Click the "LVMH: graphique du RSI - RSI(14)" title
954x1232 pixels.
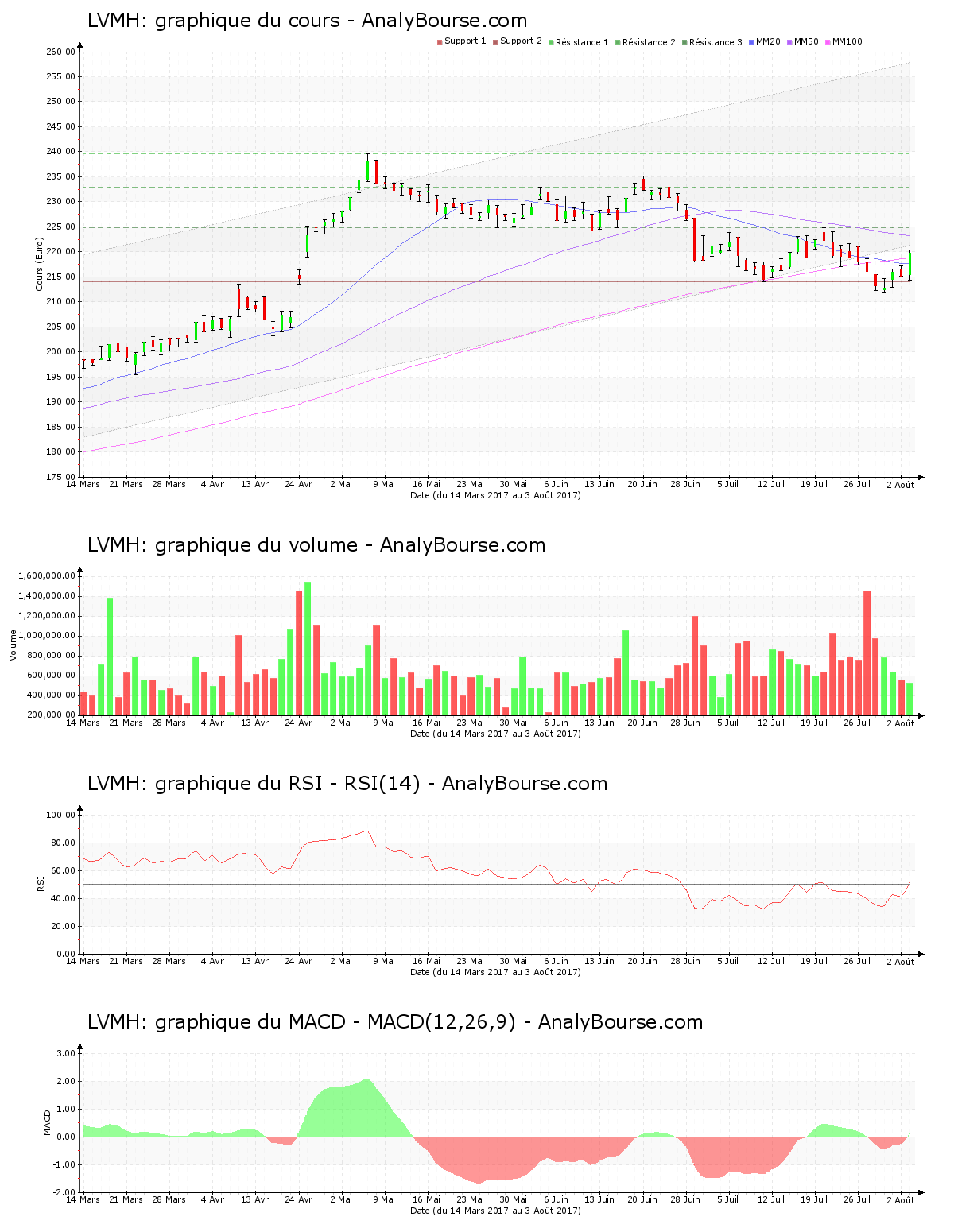[x=347, y=784]
